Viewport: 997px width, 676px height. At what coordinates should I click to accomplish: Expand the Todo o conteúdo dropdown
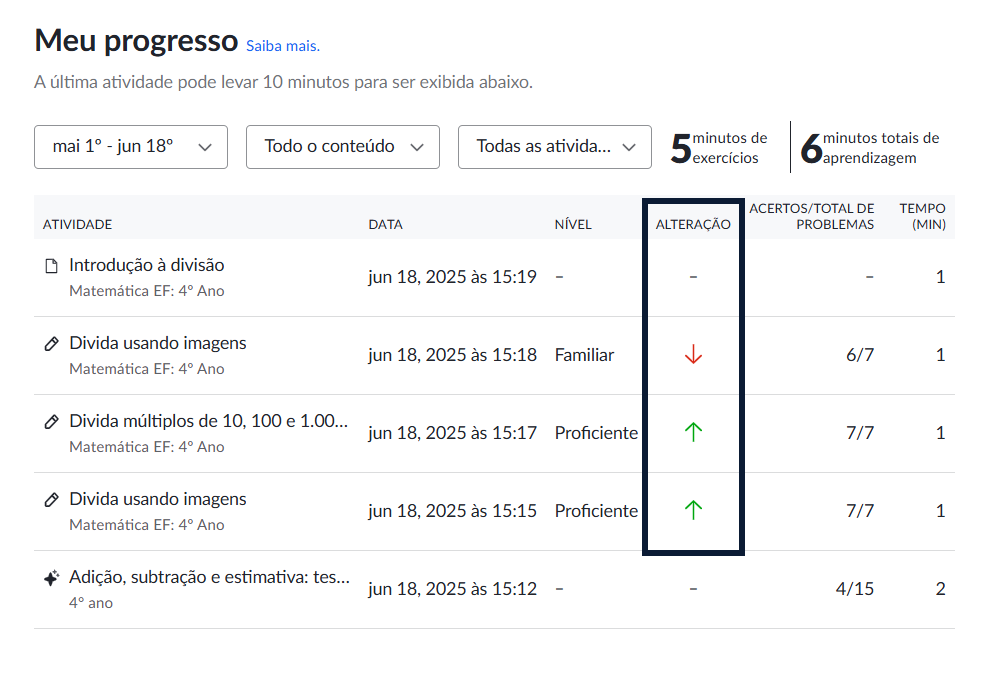[x=343, y=146]
